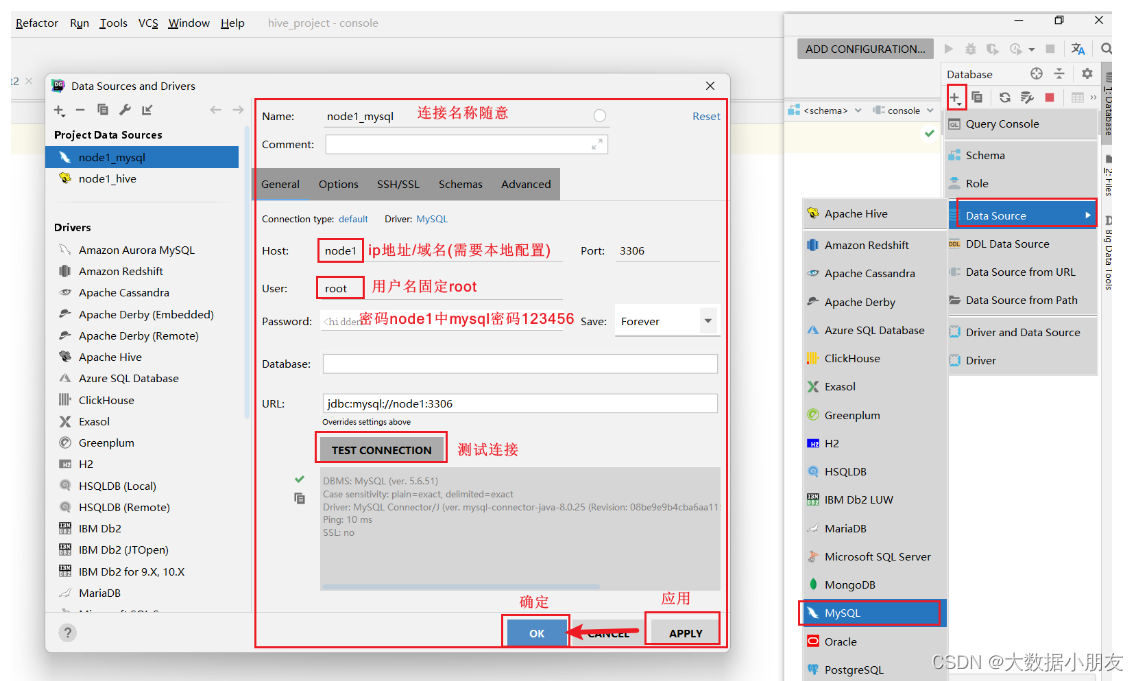Click the Run with Coverage icon
The height and width of the screenshot is (681, 1139).
[992, 49]
